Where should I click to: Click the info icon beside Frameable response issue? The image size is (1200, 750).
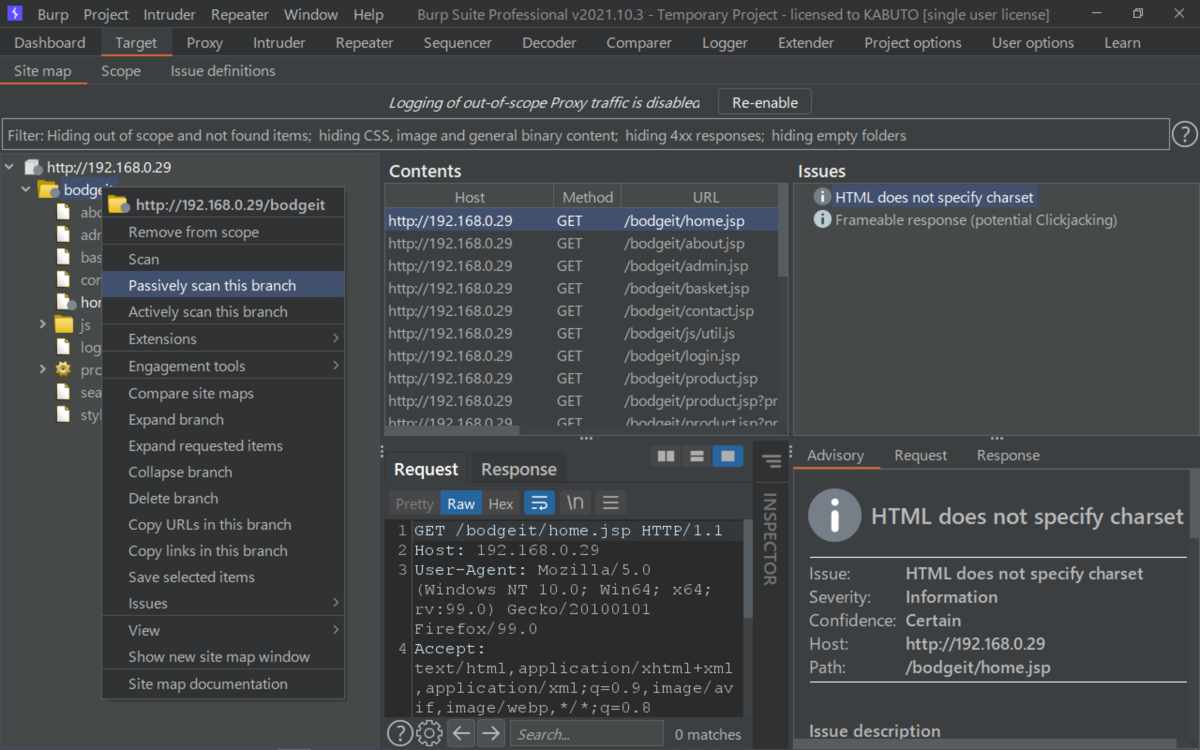click(x=822, y=219)
